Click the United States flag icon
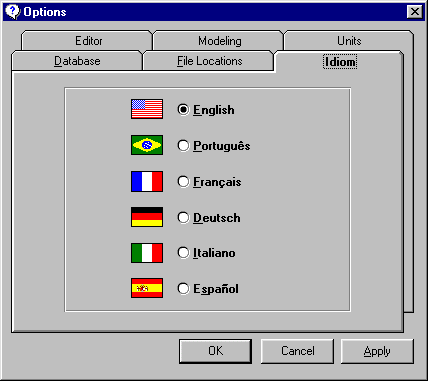 pyautogui.click(x=147, y=109)
